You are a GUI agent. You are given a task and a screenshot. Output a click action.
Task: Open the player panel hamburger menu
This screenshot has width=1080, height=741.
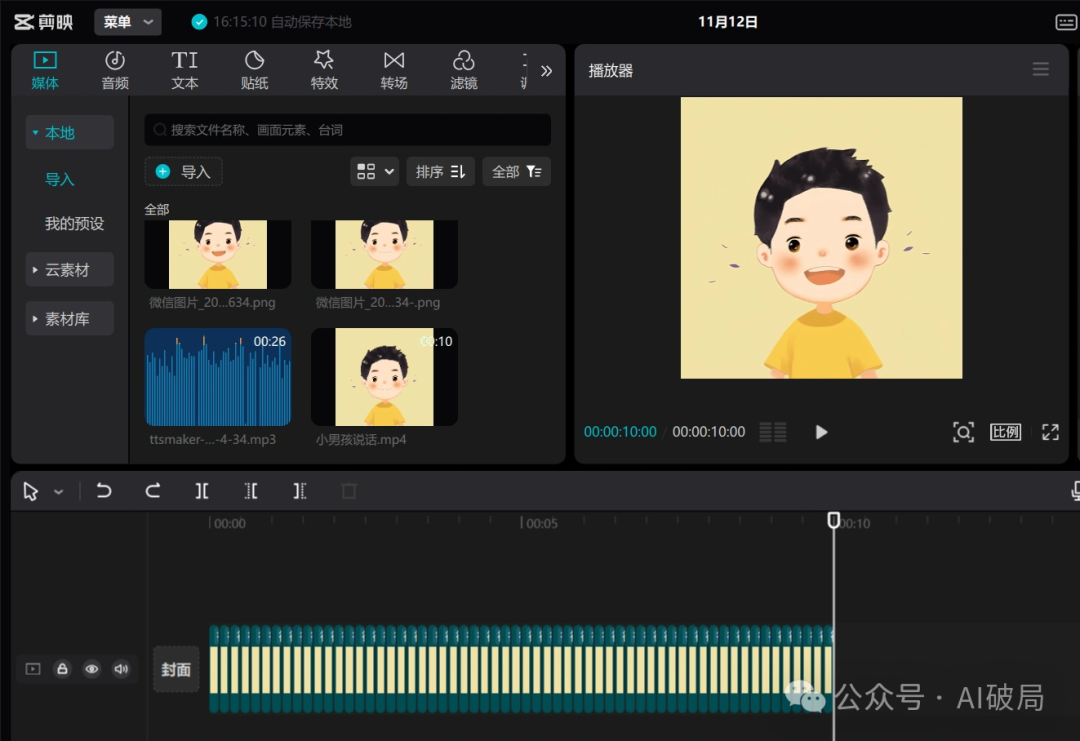(x=1041, y=70)
